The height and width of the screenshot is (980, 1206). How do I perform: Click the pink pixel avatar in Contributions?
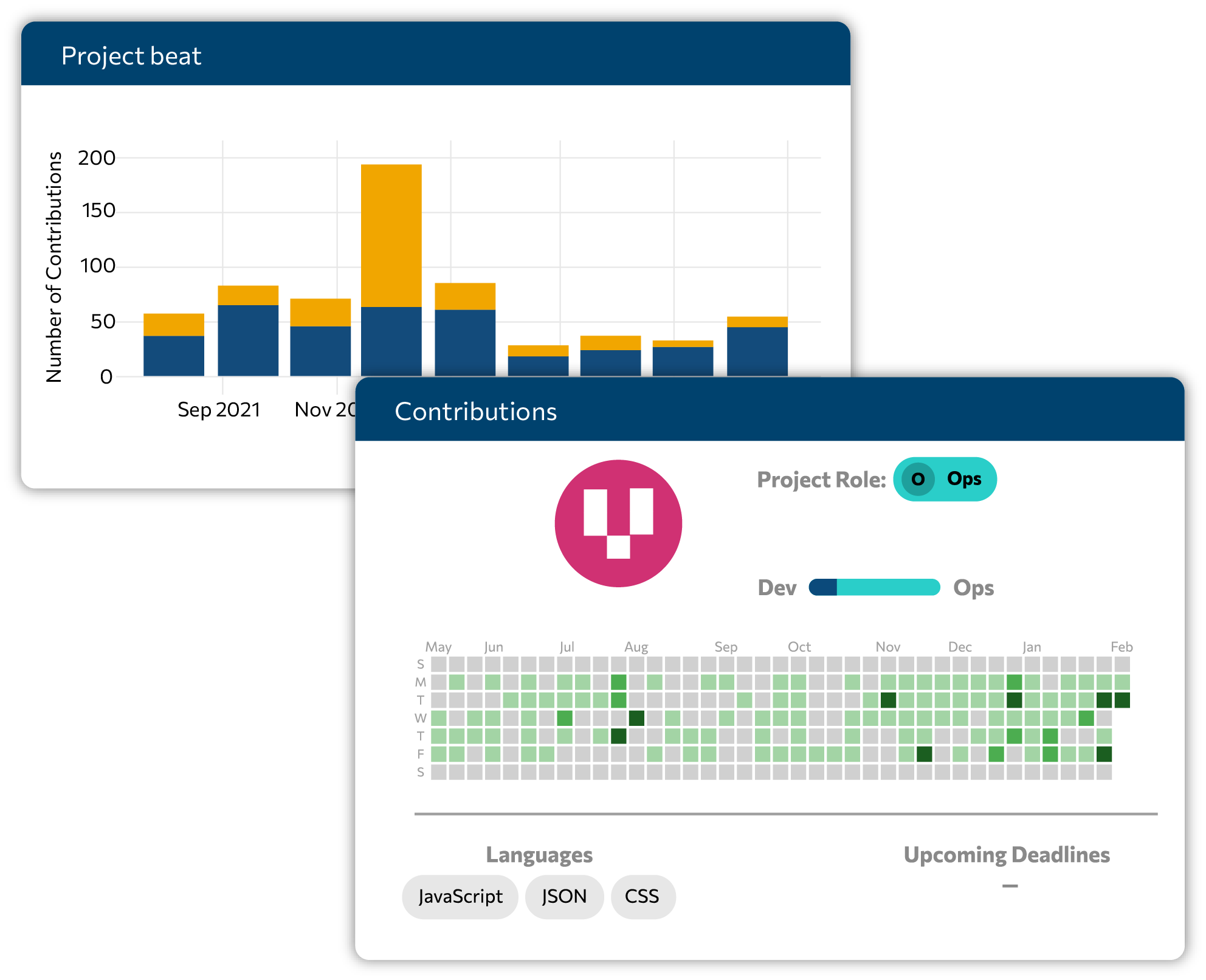click(618, 523)
